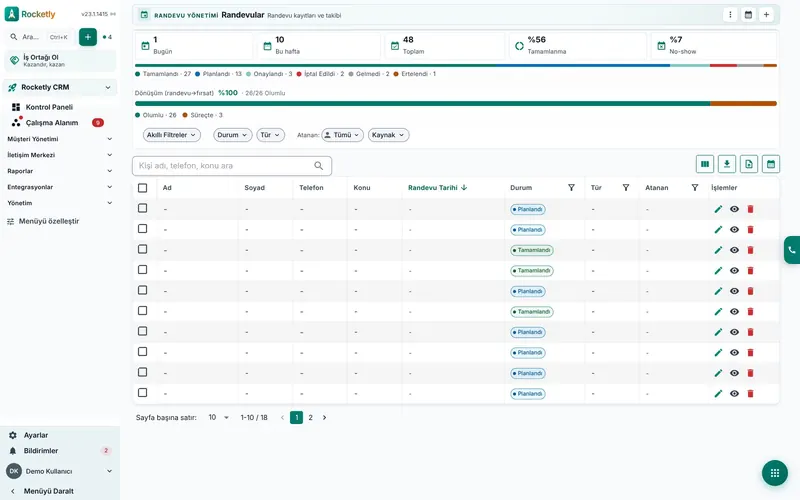Viewport: 800px width, 500px height.
Task: Click İş Ortağı Ol banner
Action: pos(60,61)
